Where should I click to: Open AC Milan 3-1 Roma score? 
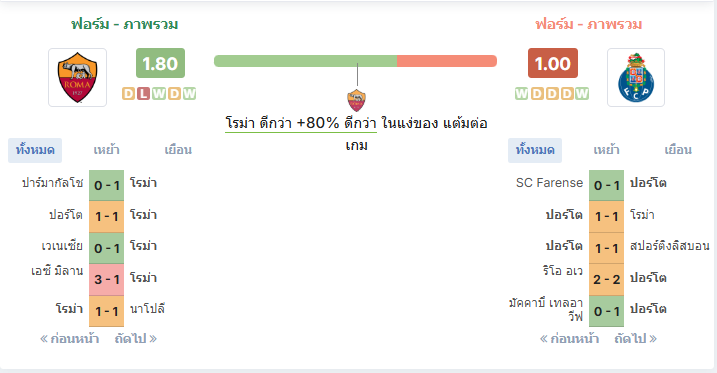[107, 279]
